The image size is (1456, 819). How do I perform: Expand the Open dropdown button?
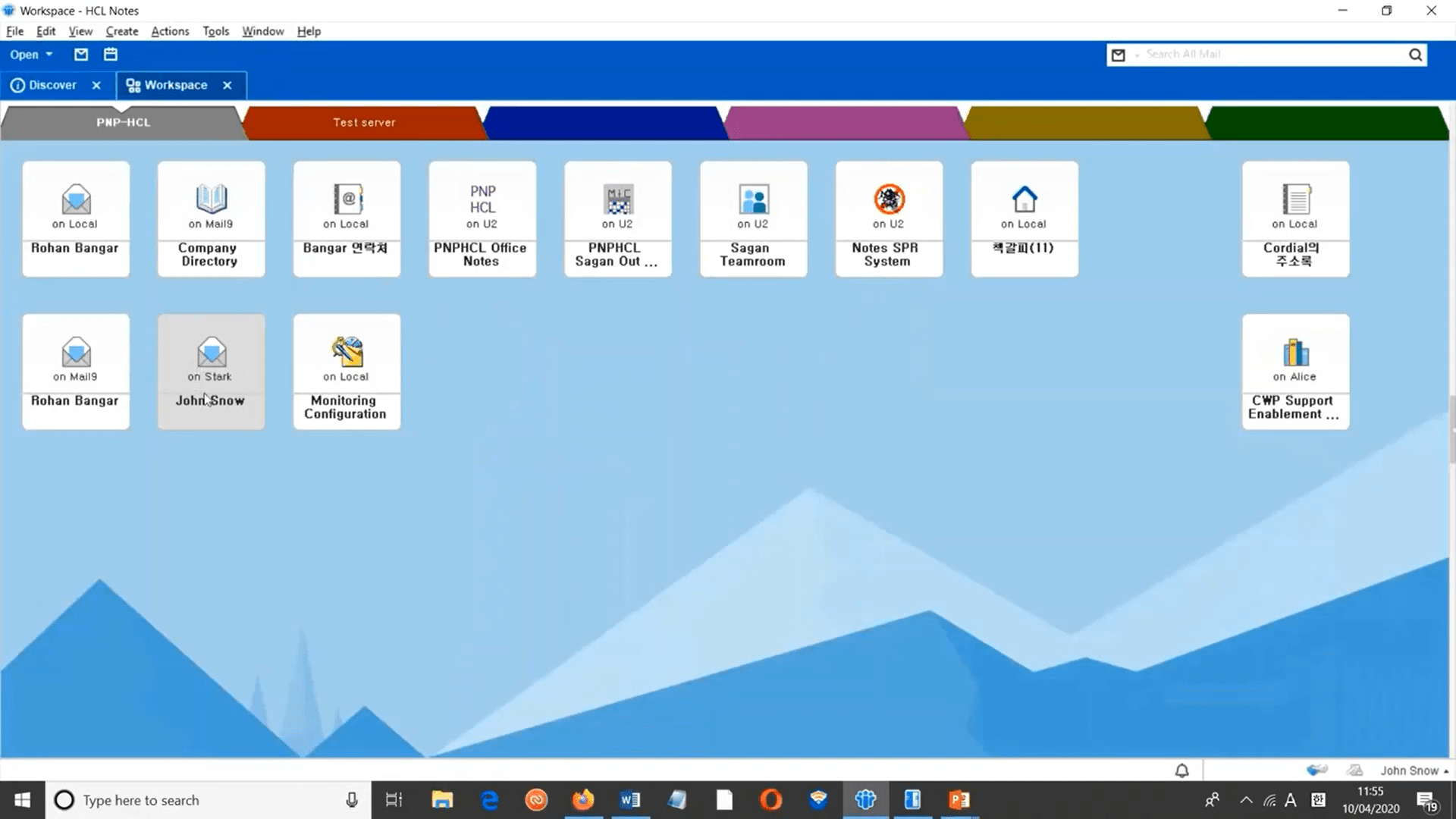pyautogui.click(x=31, y=55)
